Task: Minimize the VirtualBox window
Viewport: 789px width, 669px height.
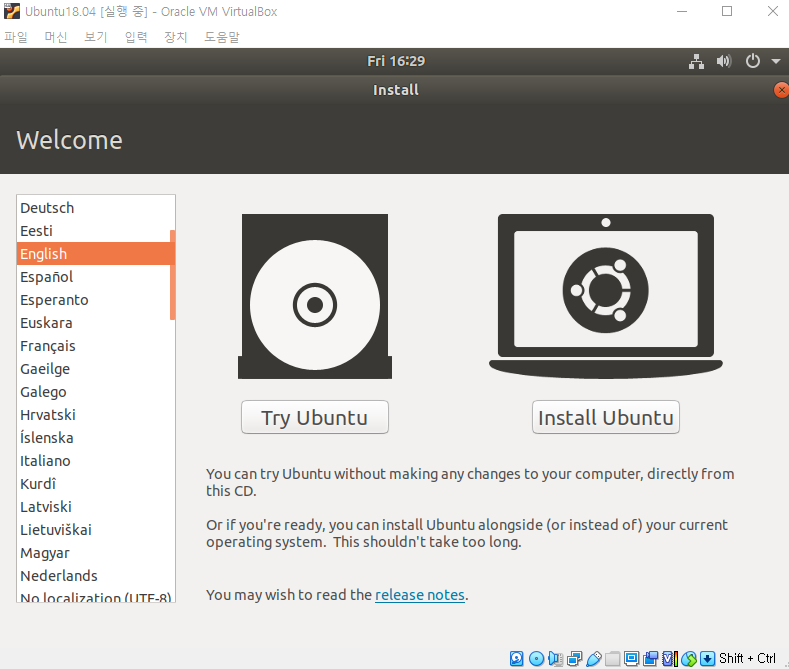Action: coord(682,11)
